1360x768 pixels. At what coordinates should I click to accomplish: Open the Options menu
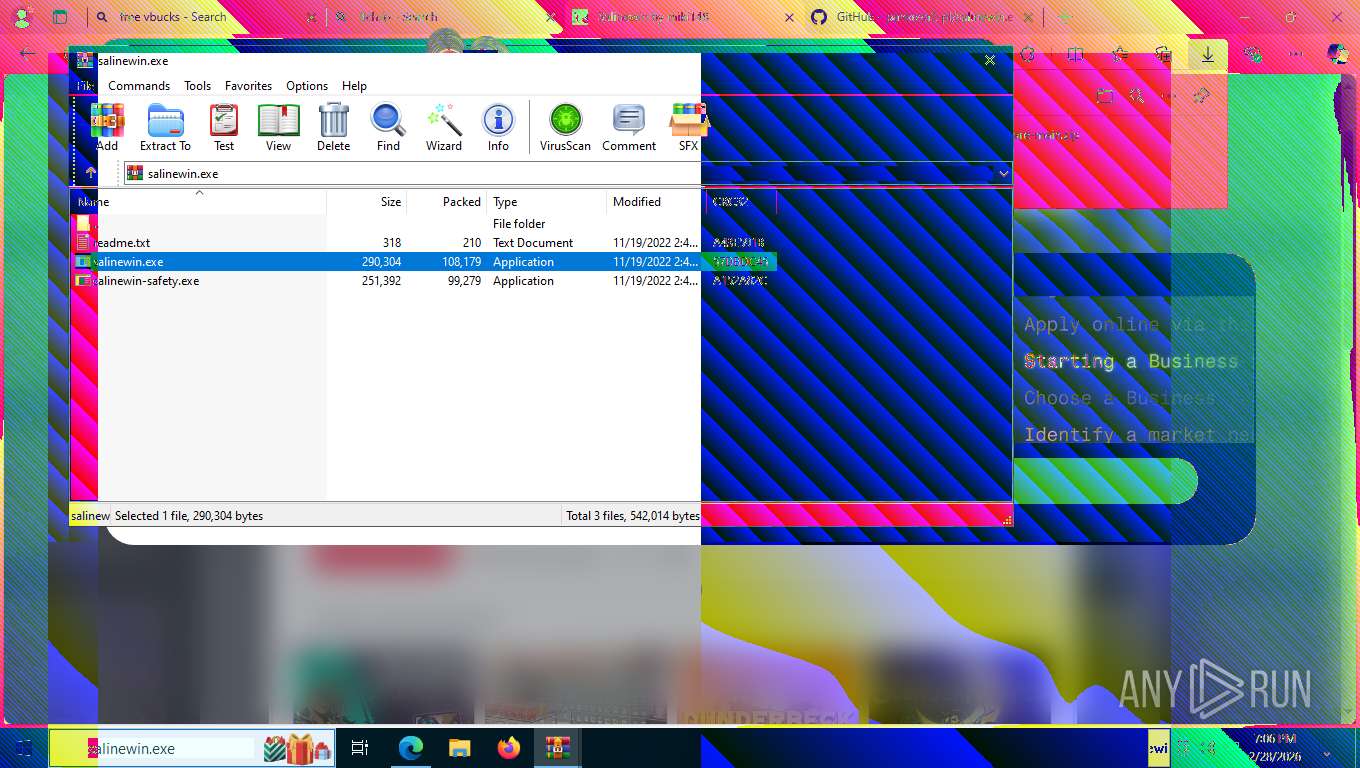coord(307,86)
